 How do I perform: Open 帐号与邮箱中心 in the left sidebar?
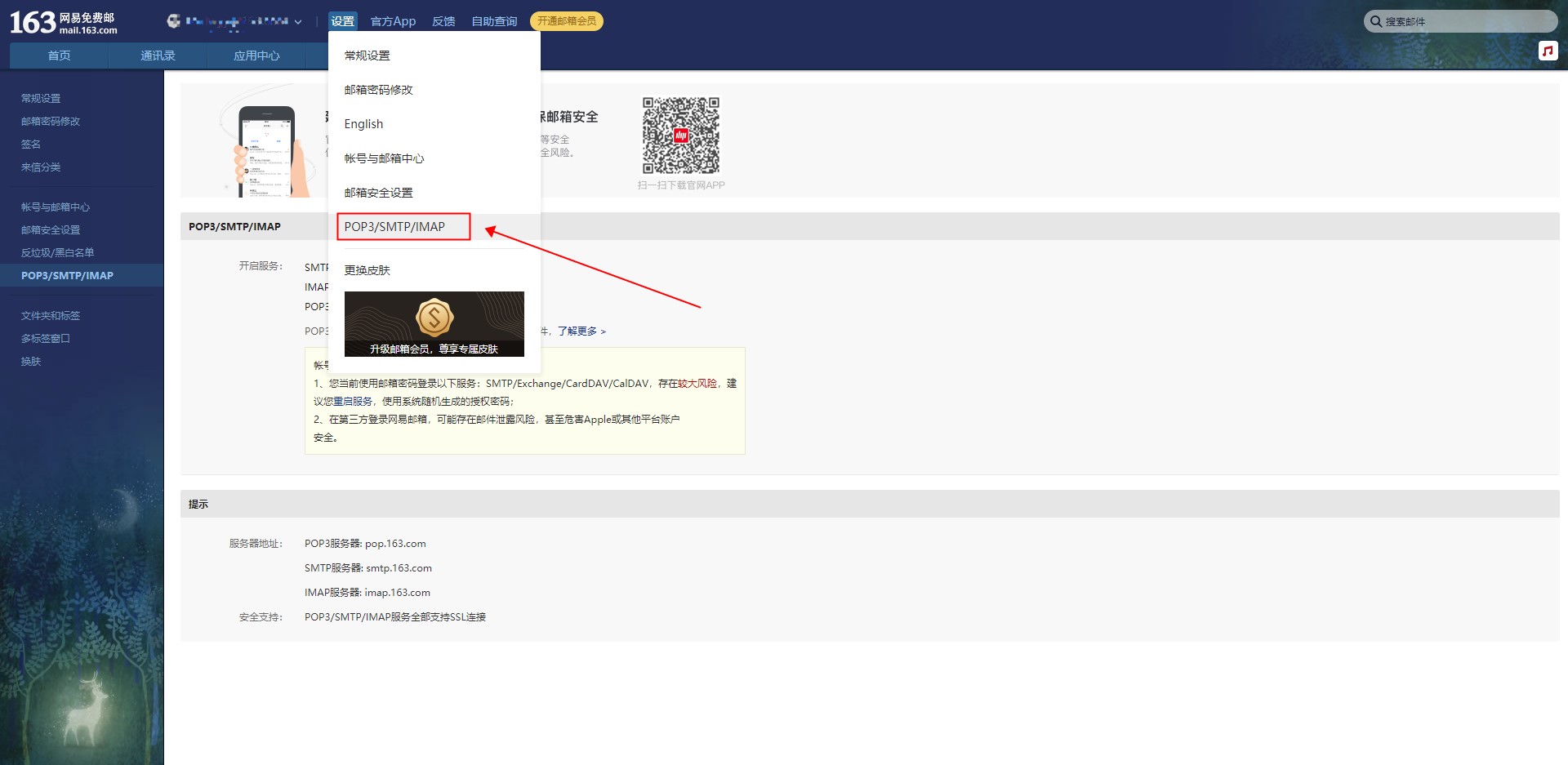tap(56, 207)
